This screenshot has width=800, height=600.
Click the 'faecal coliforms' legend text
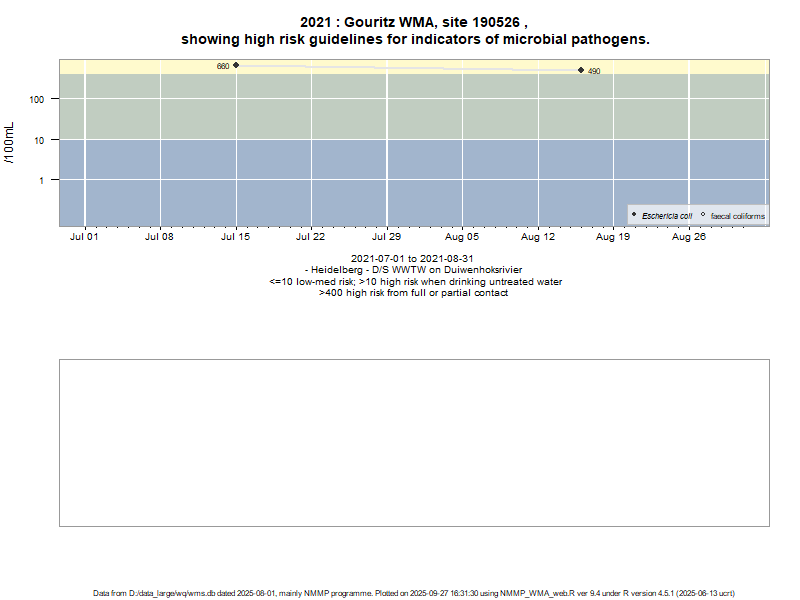click(737, 216)
